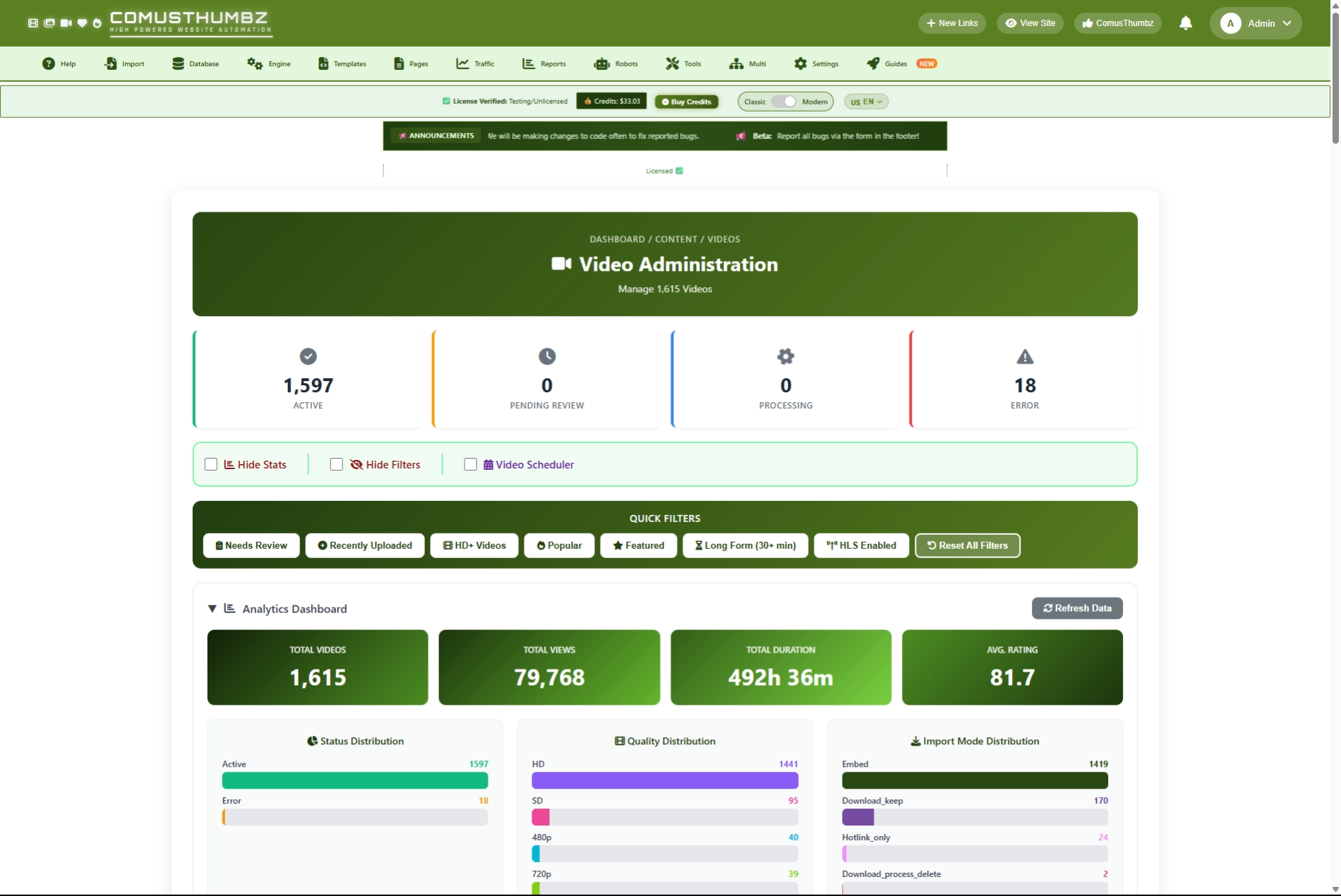
Task: Click the Active status distribution bar
Action: click(x=355, y=780)
